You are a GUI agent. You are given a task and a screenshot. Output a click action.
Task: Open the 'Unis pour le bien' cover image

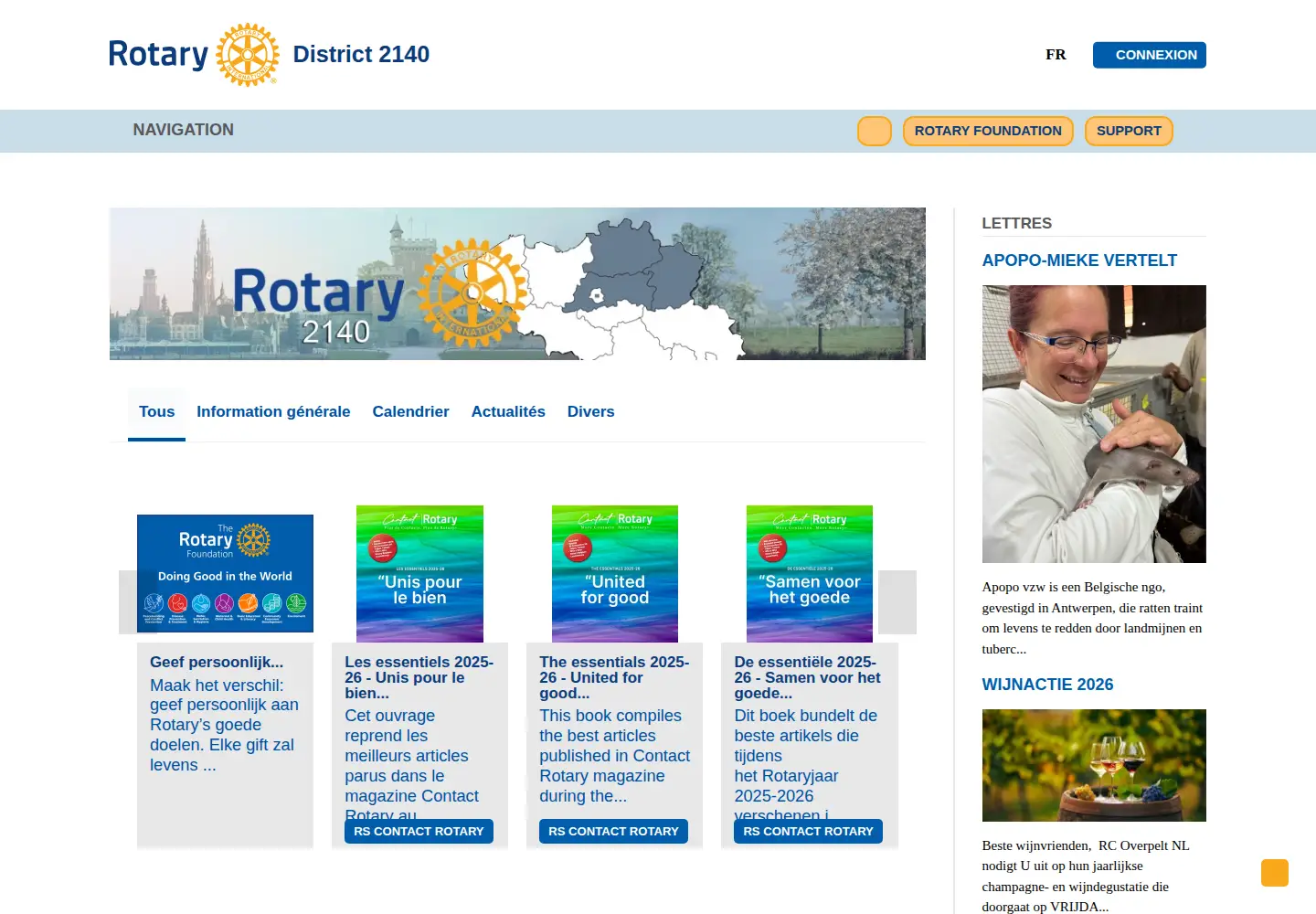(x=419, y=574)
